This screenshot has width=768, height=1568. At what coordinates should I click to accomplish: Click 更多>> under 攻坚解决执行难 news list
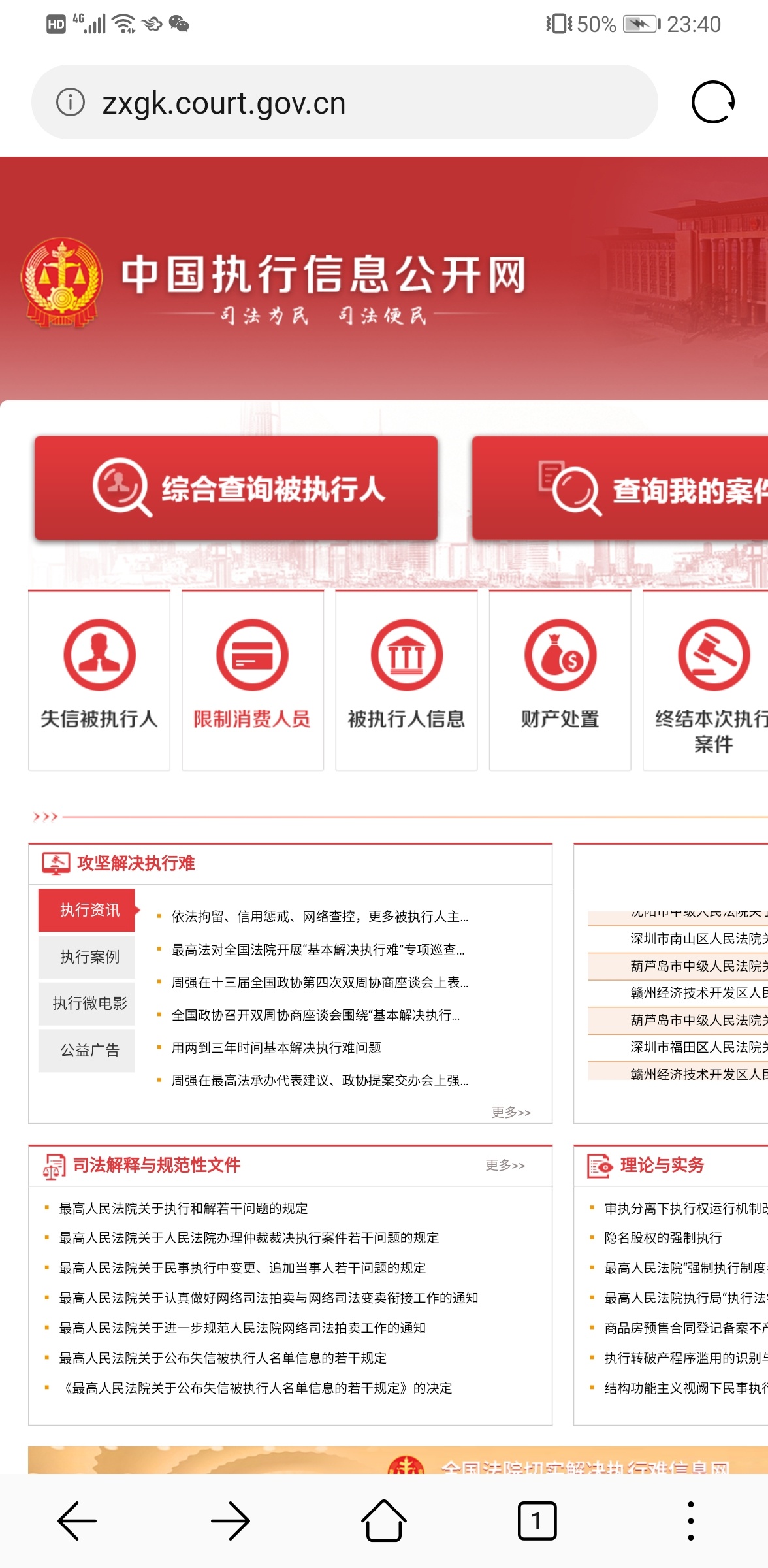(511, 1112)
